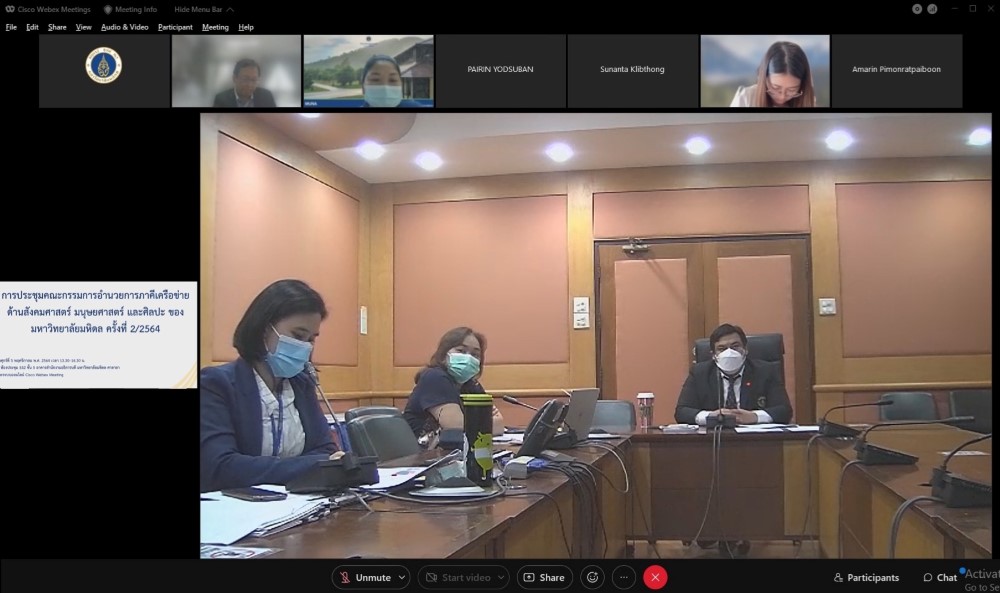
Task: Click the Cisco Webex Meetings logo icon
Action: point(10,9)
